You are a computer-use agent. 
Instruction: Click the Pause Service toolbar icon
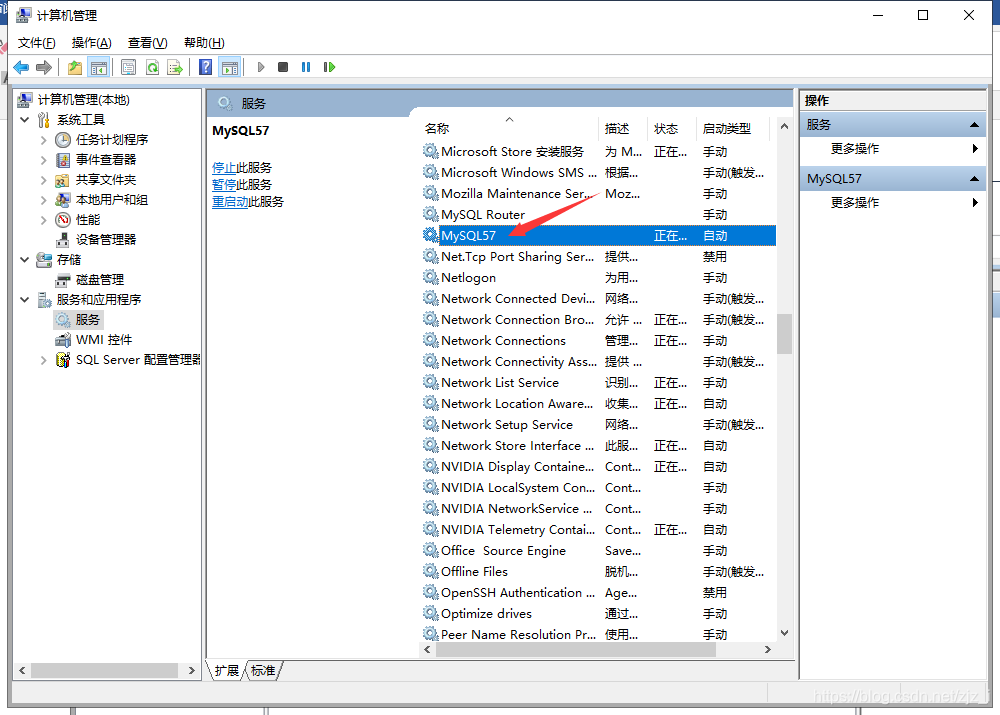(306, 67)
